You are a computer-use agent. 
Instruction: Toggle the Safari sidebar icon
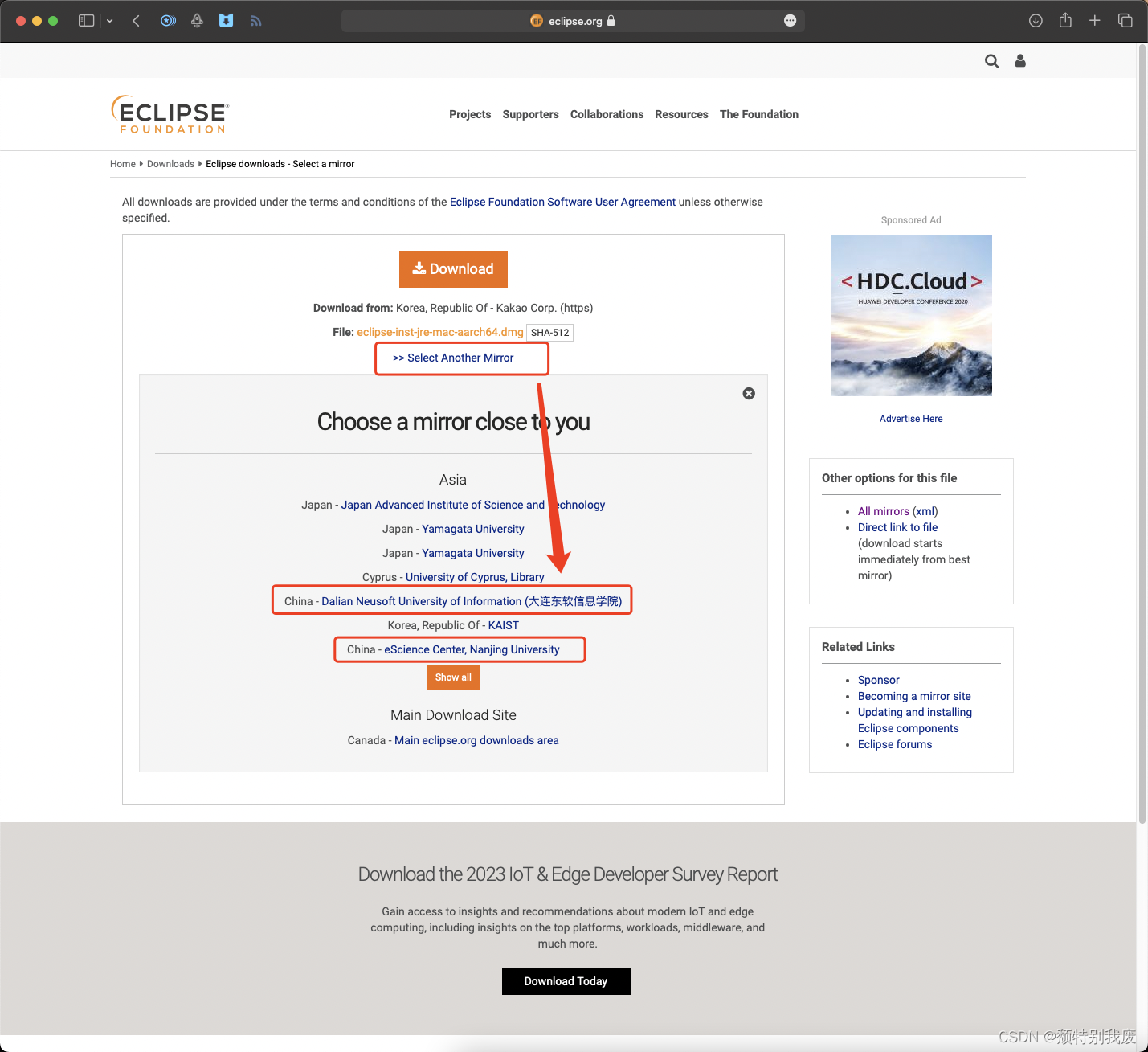point(86,21)
